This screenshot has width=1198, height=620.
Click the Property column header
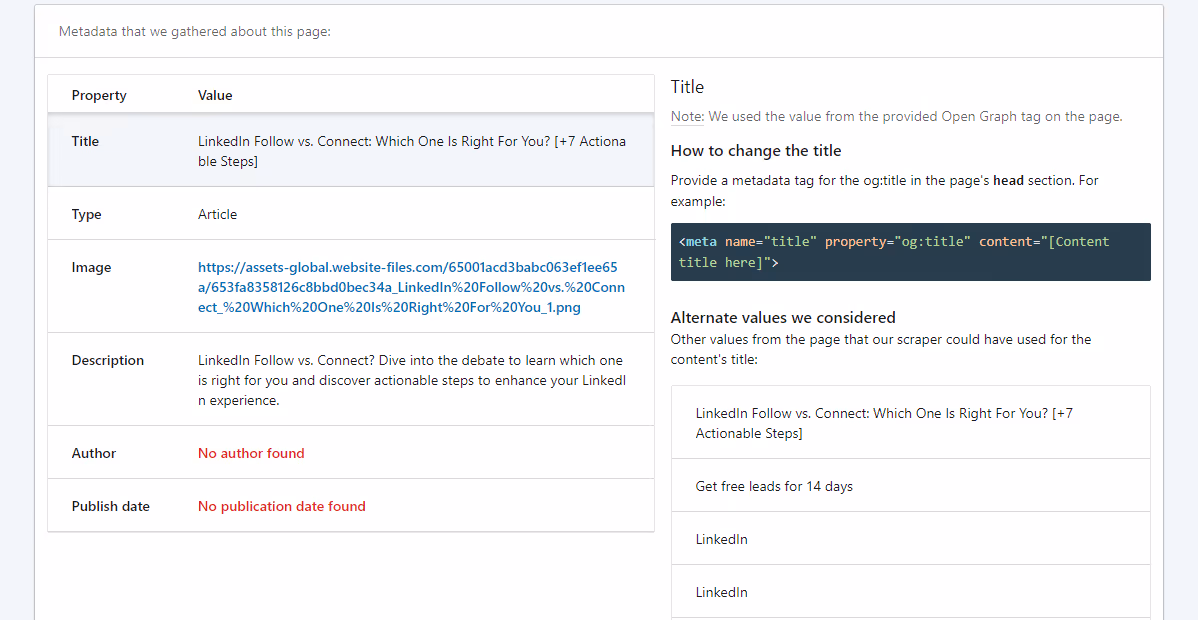tap(98, 95)
